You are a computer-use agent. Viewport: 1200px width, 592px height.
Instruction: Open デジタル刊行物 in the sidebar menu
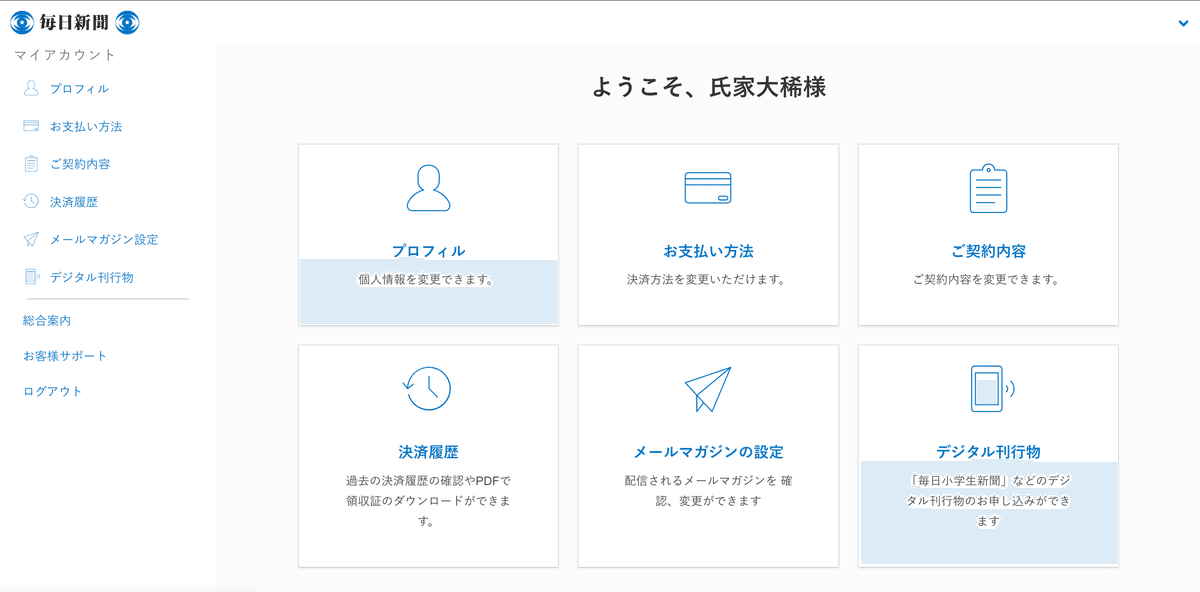point(92,277)
